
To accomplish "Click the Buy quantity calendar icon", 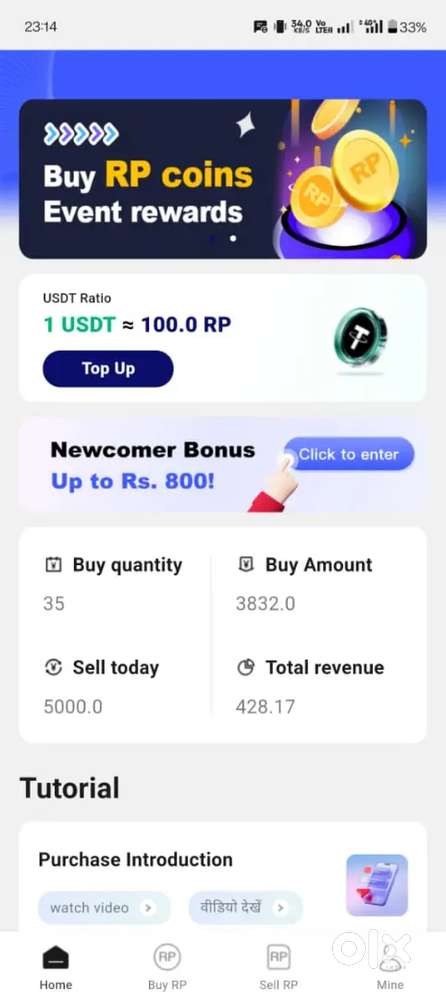I will (x=54, y=564).
